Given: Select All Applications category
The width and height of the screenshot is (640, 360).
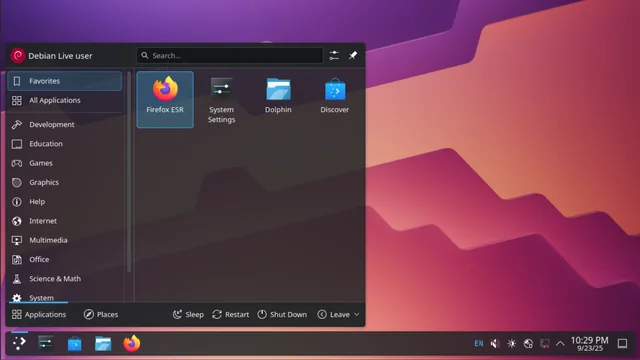Looking at the screenshot, I should click(64, 100).
